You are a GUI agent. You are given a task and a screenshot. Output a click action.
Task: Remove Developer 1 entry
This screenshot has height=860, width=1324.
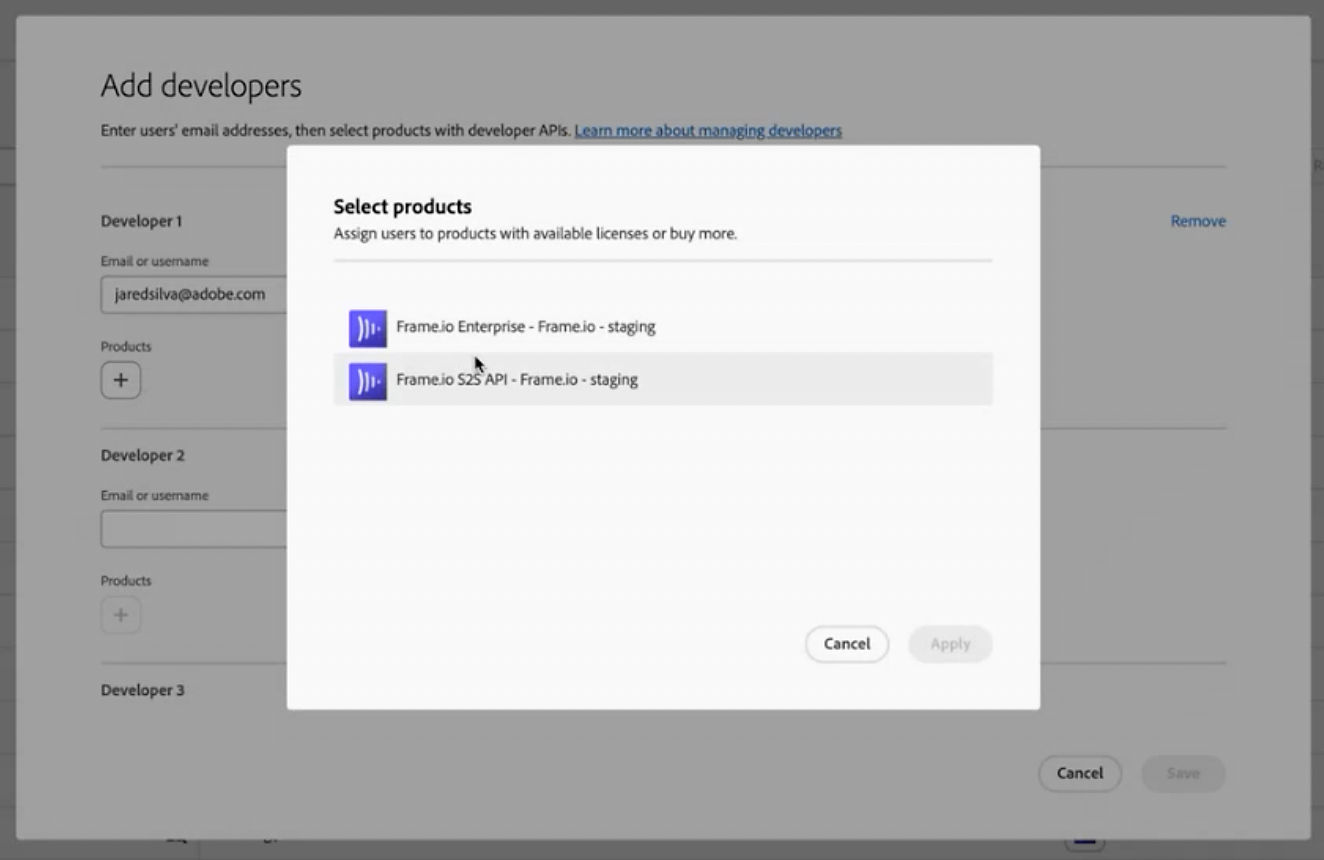(1198, 221)
